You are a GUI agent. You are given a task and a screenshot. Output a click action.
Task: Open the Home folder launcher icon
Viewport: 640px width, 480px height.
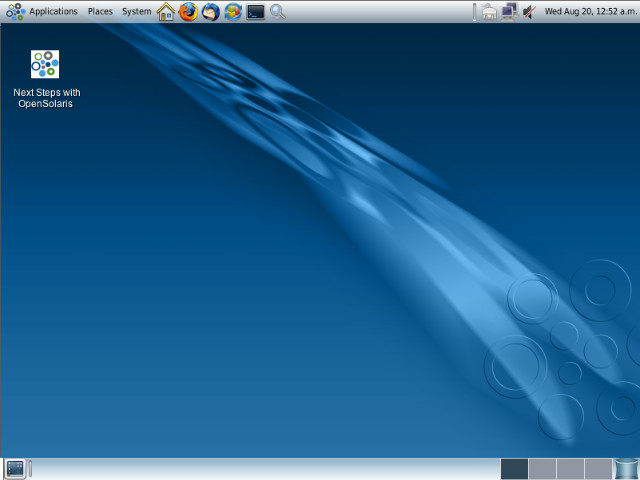166,11
